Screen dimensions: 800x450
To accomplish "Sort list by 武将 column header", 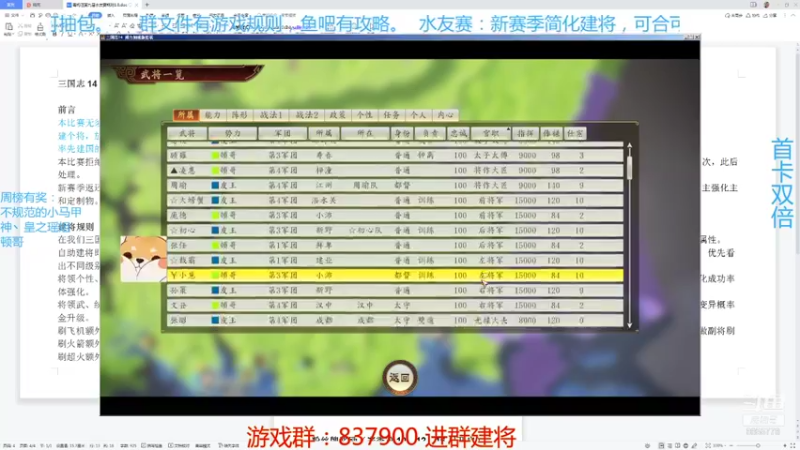I will (x=187, y=133).
